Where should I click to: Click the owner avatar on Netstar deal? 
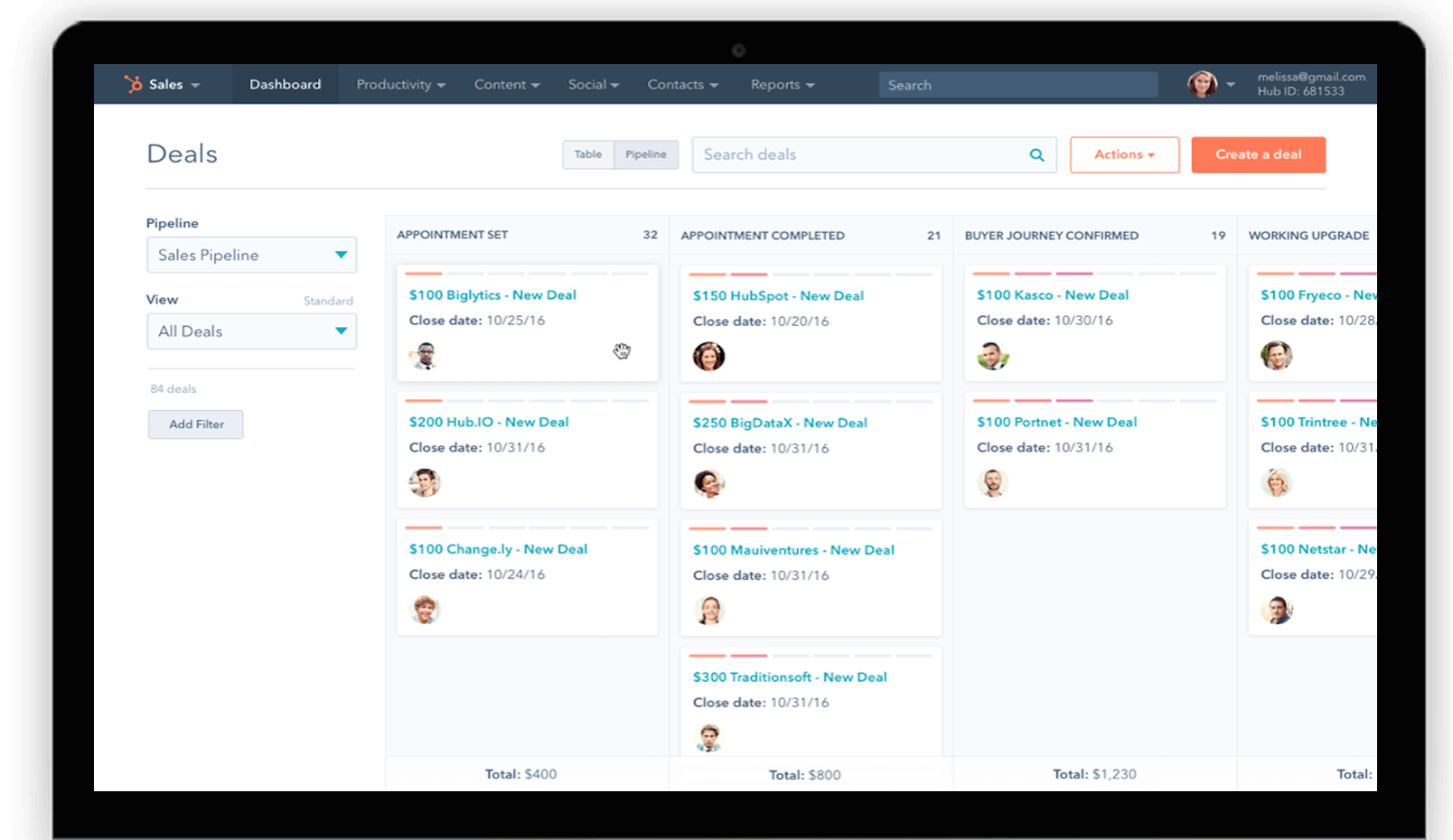pos(1276,611)
